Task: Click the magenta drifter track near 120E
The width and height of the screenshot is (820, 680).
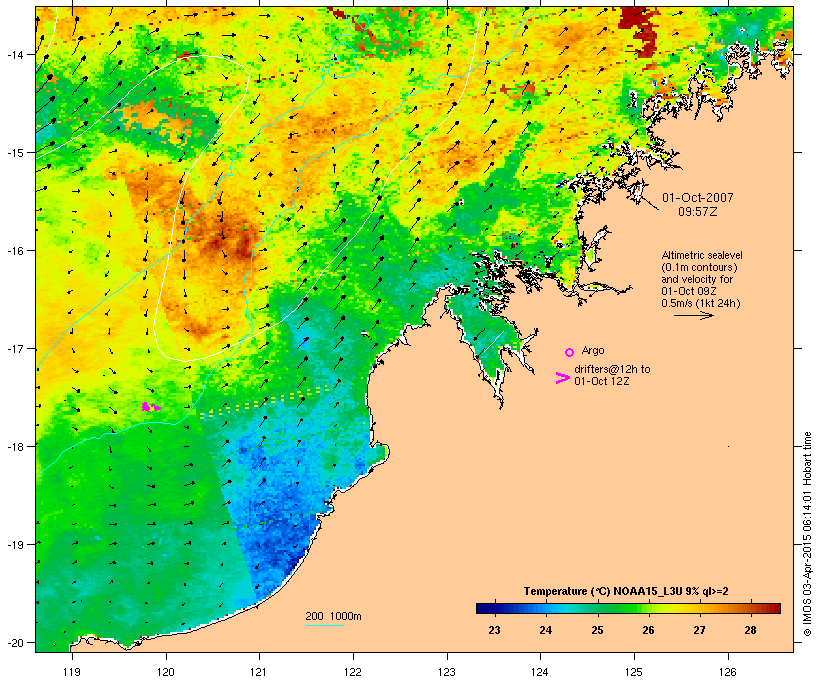Action: pos(151,406)
